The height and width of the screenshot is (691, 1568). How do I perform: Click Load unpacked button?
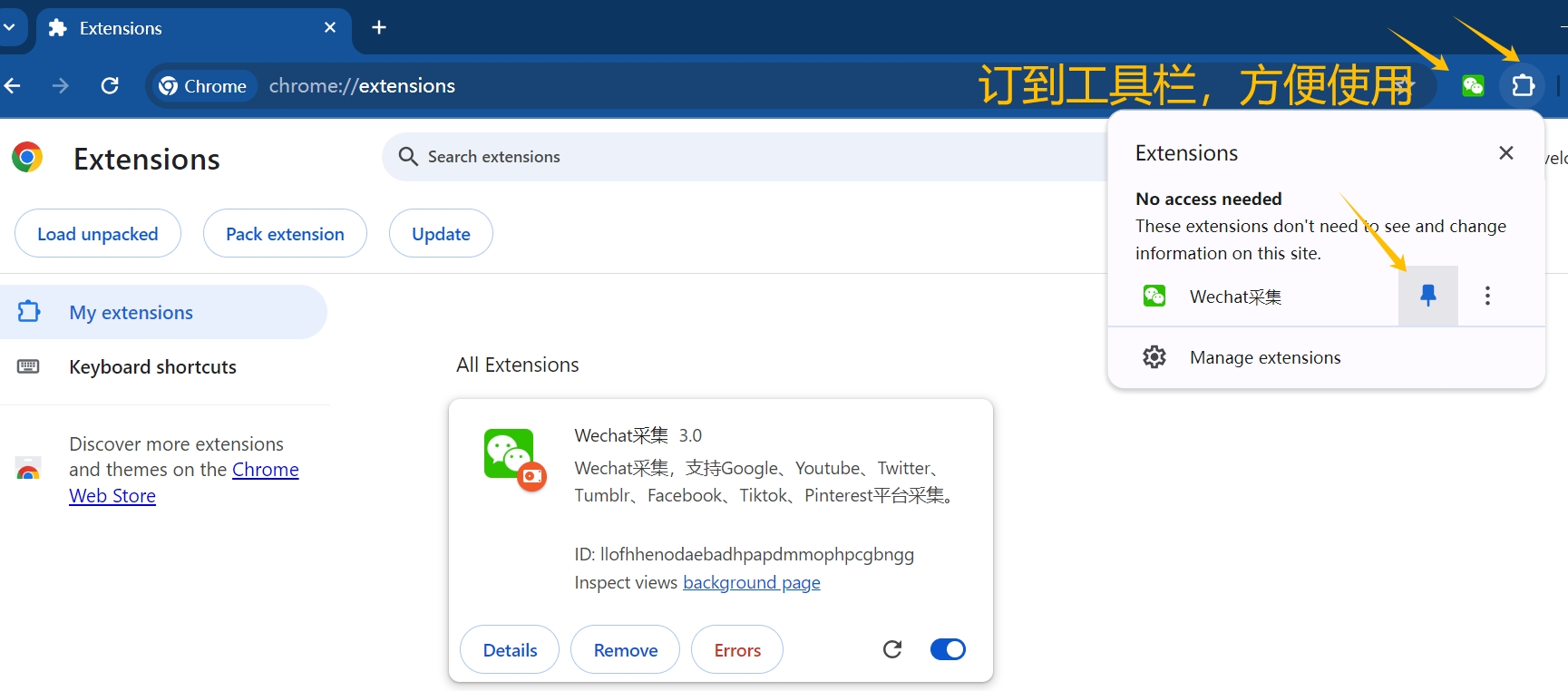tap(98, 234)
